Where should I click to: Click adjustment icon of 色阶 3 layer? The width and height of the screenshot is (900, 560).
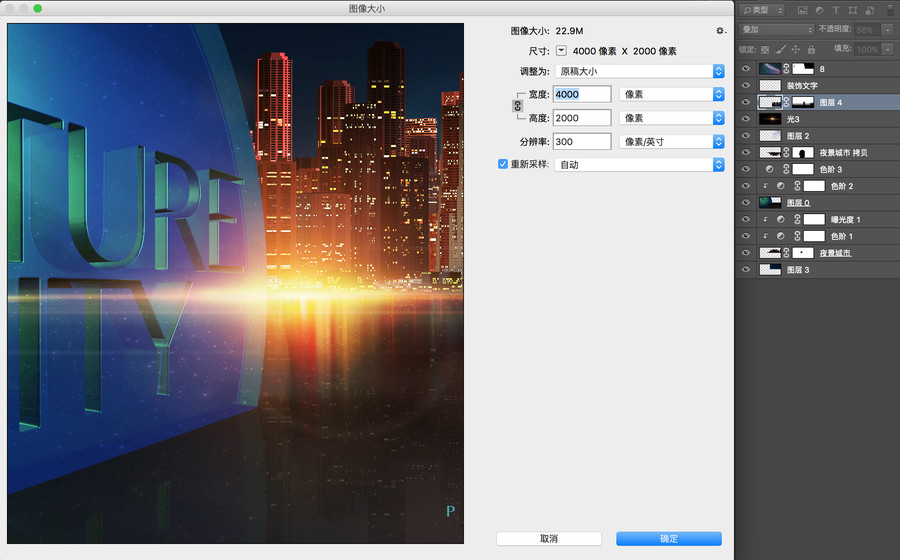(770, 169)
